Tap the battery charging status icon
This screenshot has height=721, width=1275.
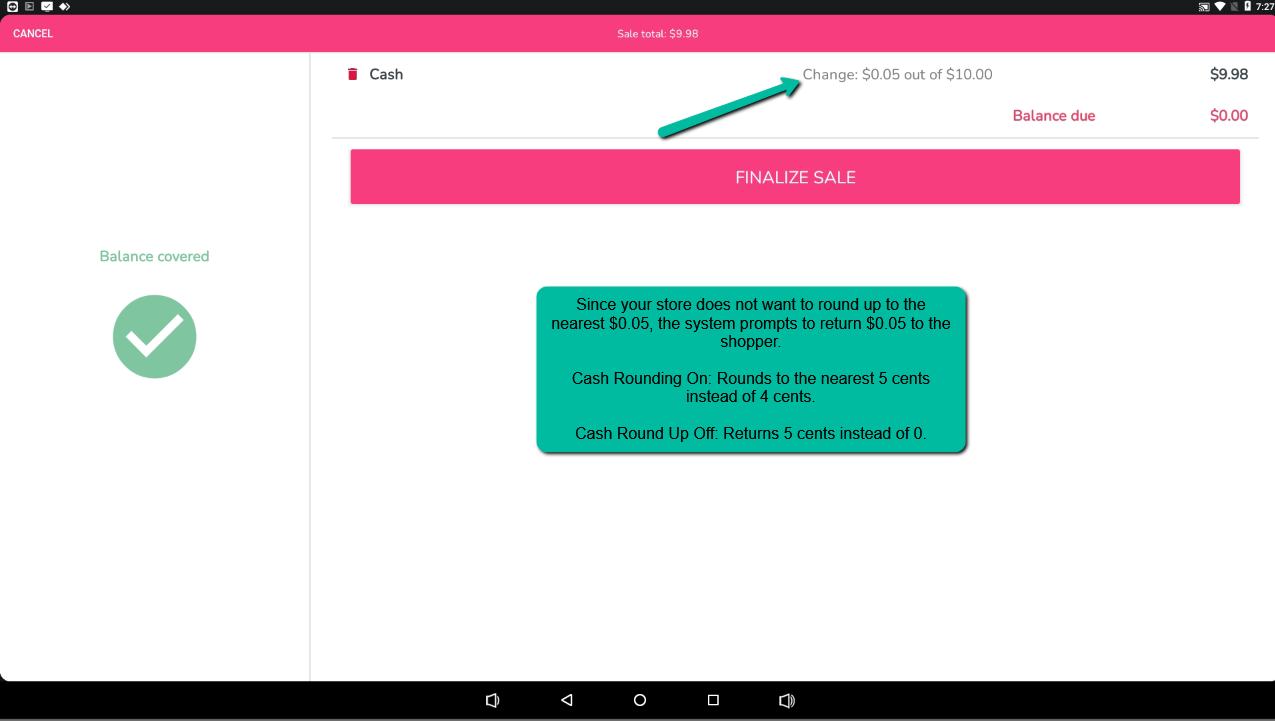[x=1247, y=7]
